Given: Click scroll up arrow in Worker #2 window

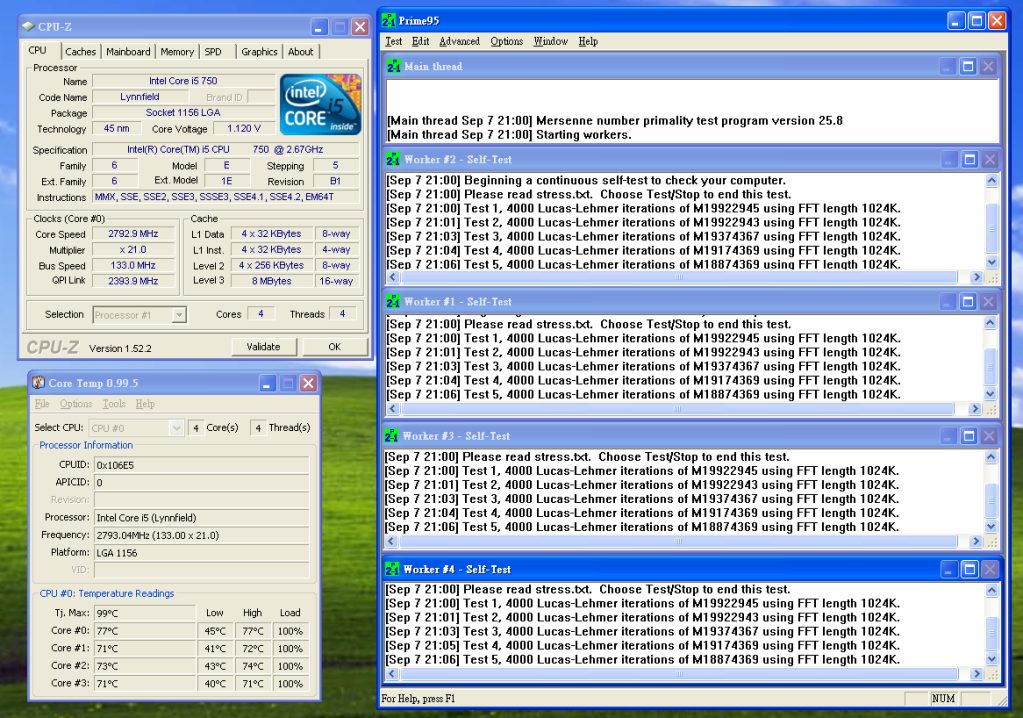Looking at the screenshot, I should pos(992,181).
